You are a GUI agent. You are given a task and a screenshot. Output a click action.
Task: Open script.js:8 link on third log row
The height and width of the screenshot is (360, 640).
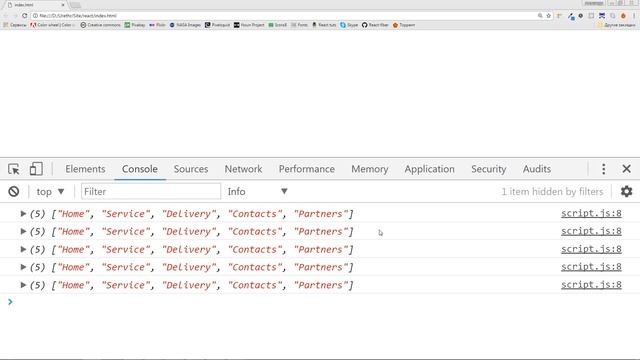click(591, 249)
